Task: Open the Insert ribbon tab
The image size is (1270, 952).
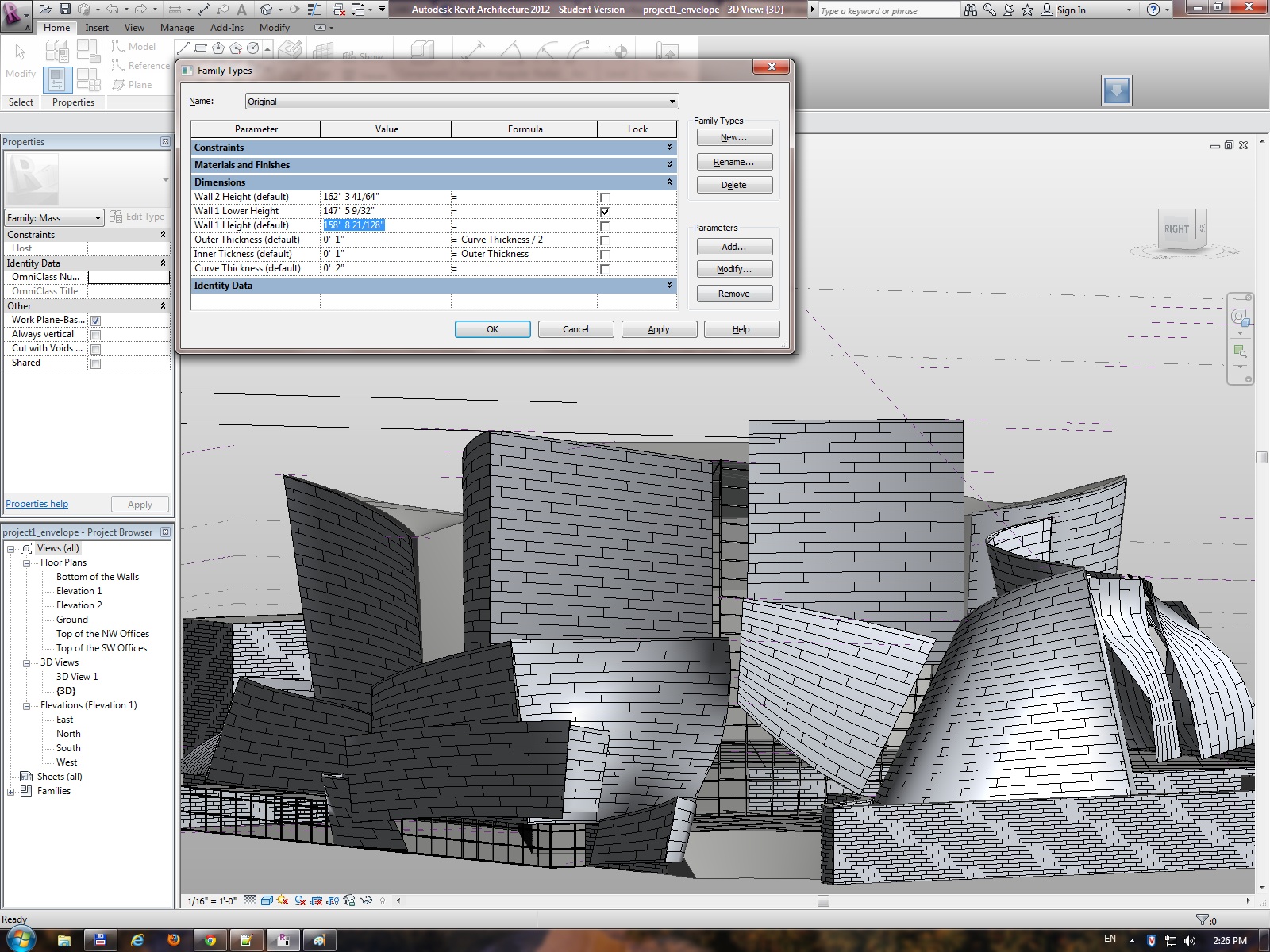Action: coord(97,28)
